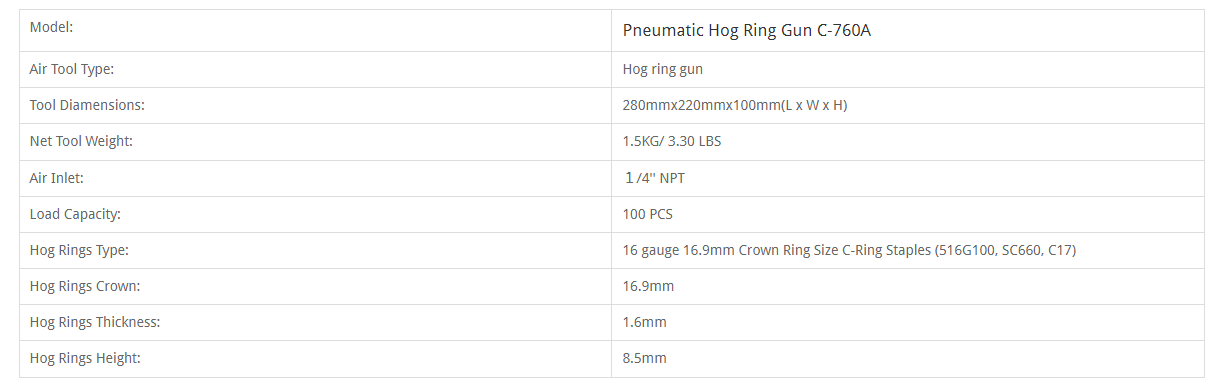The width and height of the screenshot is (1216, 392).
Task: Click the Net Tool Weight label
Action: pyautogui.click(x=81, y=141)
